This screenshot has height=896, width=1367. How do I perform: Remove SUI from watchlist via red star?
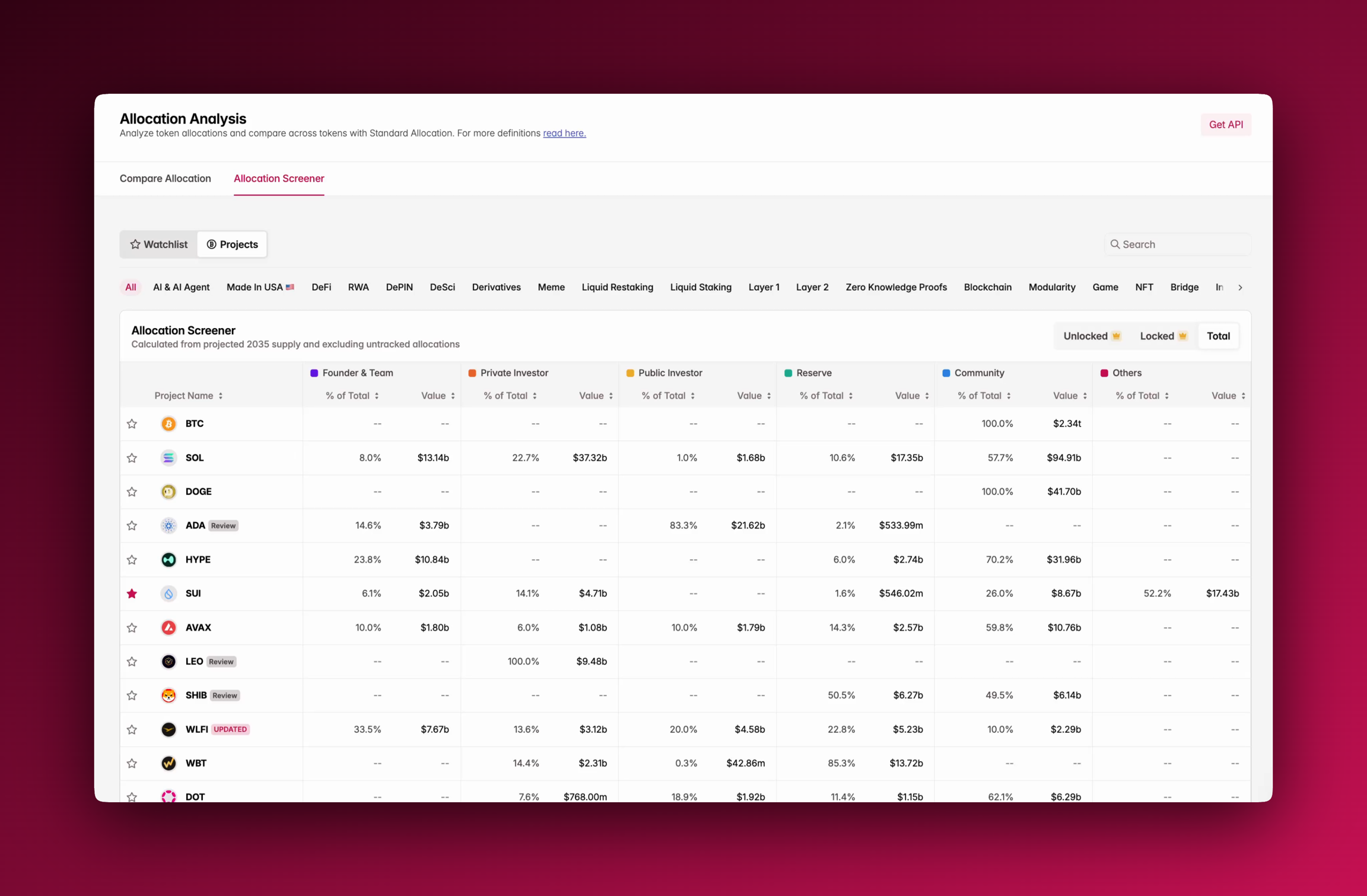(132, 593)
